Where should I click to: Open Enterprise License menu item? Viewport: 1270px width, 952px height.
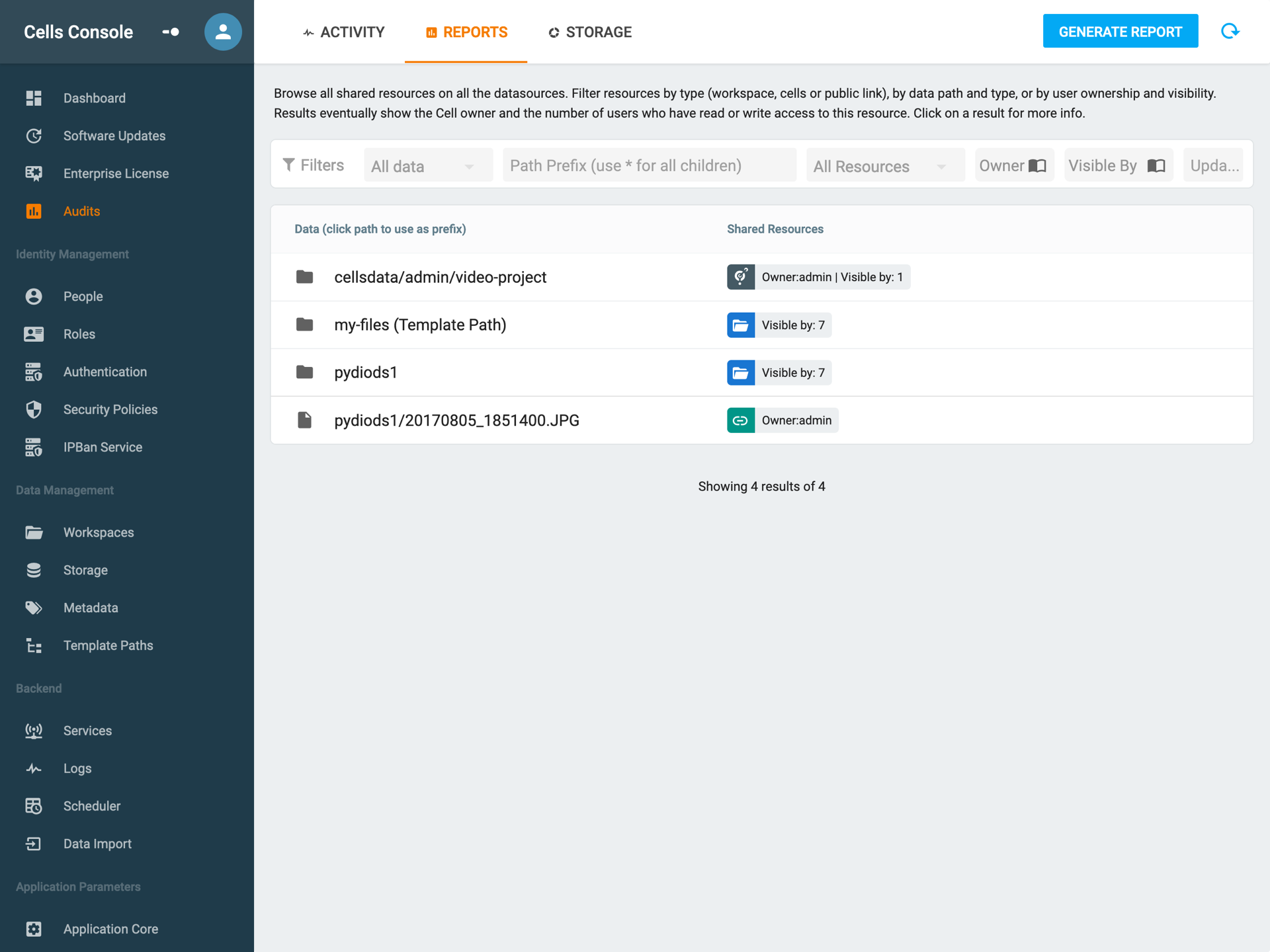click(x=127, y=173)
